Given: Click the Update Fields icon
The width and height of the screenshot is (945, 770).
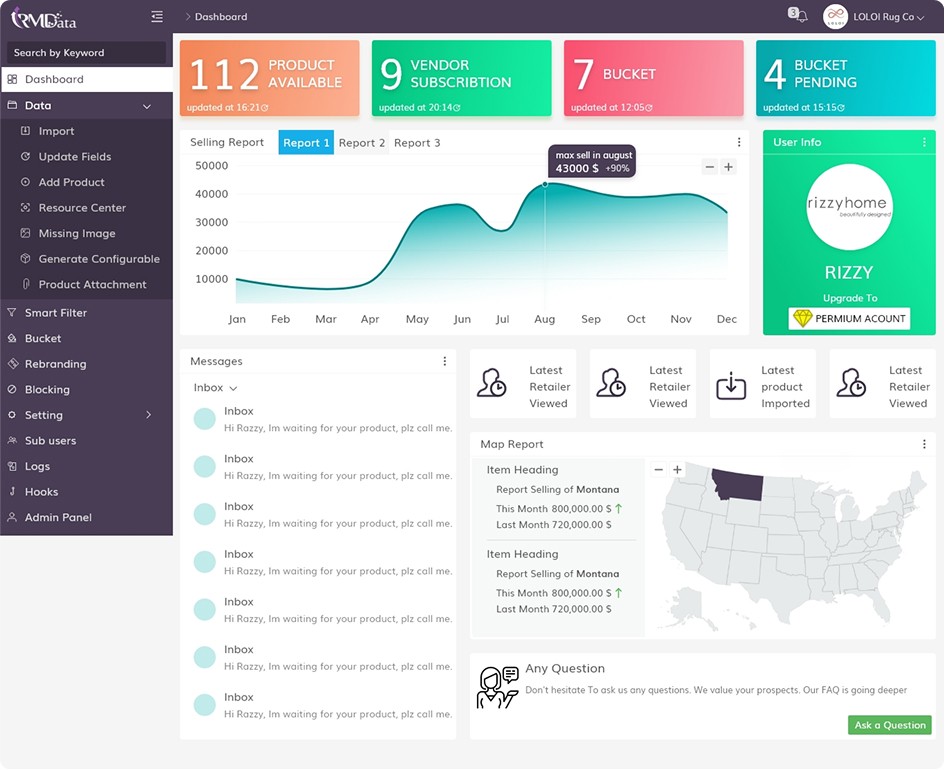Looking at the screenshot, I should point(25,157).
